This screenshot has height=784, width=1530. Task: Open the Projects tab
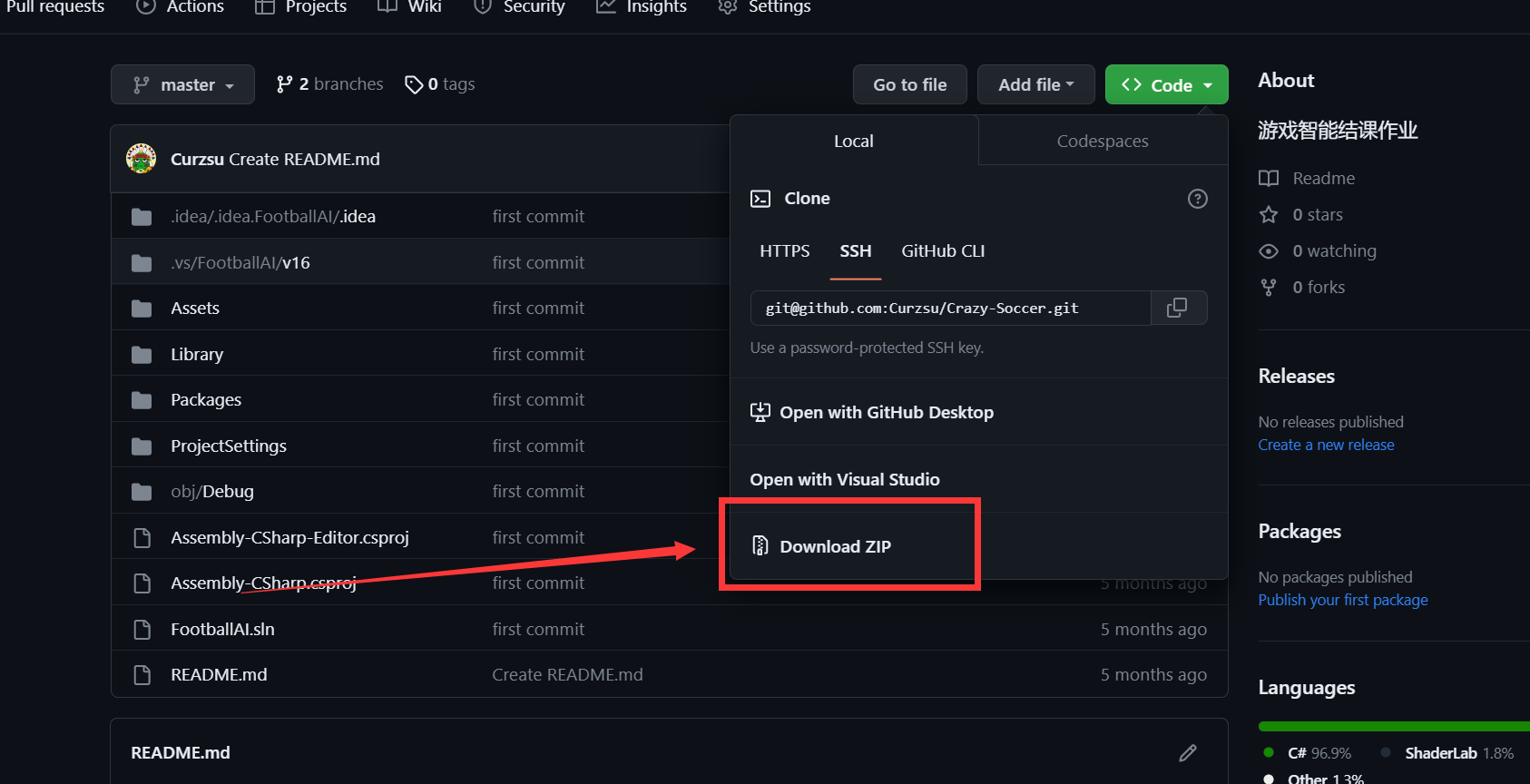tap(300, 6)
